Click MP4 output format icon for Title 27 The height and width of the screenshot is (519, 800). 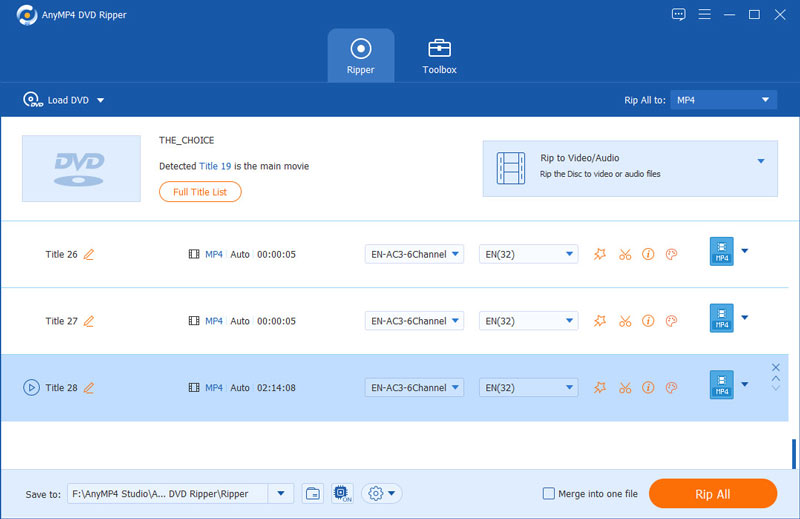pyautogui.click(x=721, y=319)
